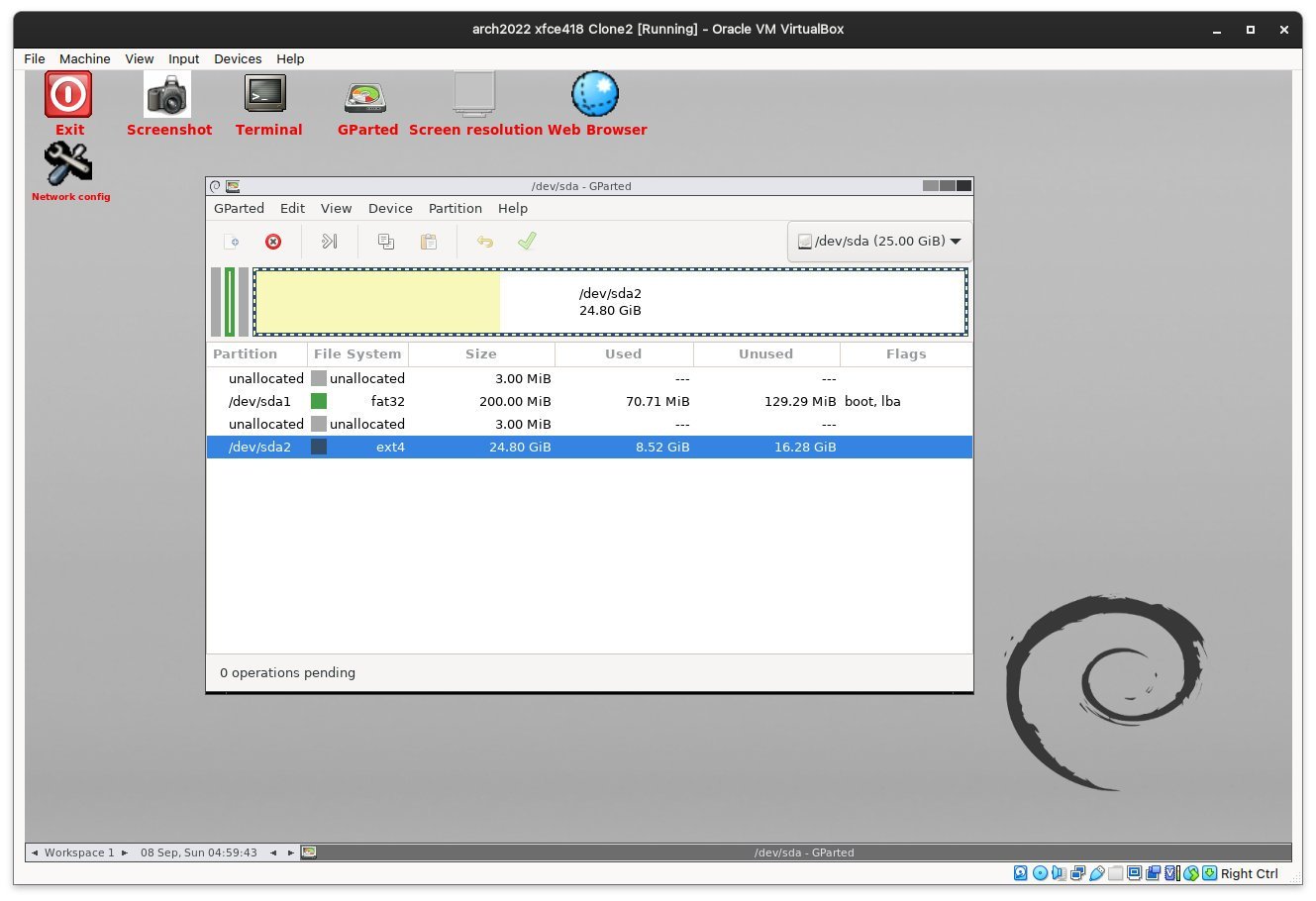Click the Used column header
Screen dimensions: 1316x901
tap(624, 353)
